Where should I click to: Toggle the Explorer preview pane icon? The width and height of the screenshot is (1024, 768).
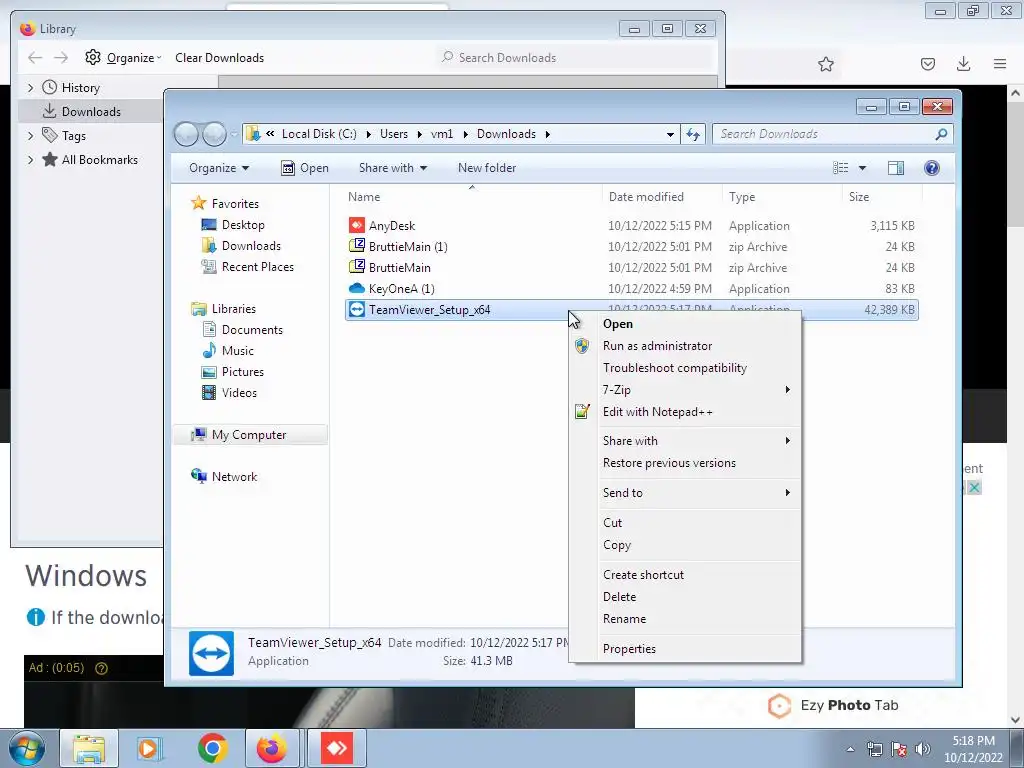pyautogui.click(x=896, y=168)
